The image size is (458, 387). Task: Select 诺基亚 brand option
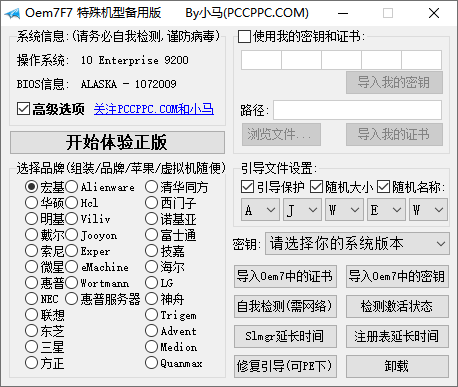click(x=151, y=219)
